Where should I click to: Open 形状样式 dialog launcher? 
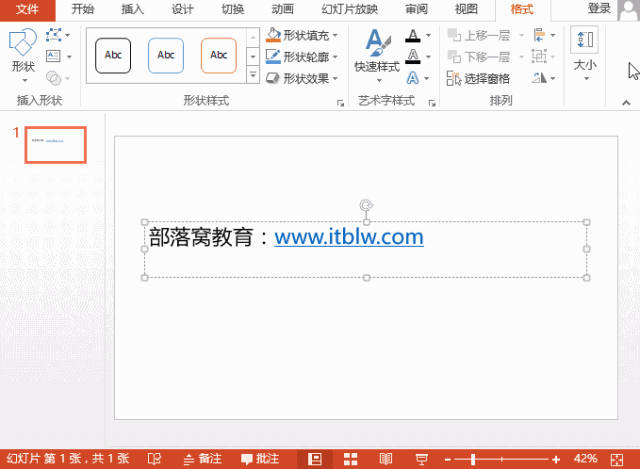click(340, 103)
